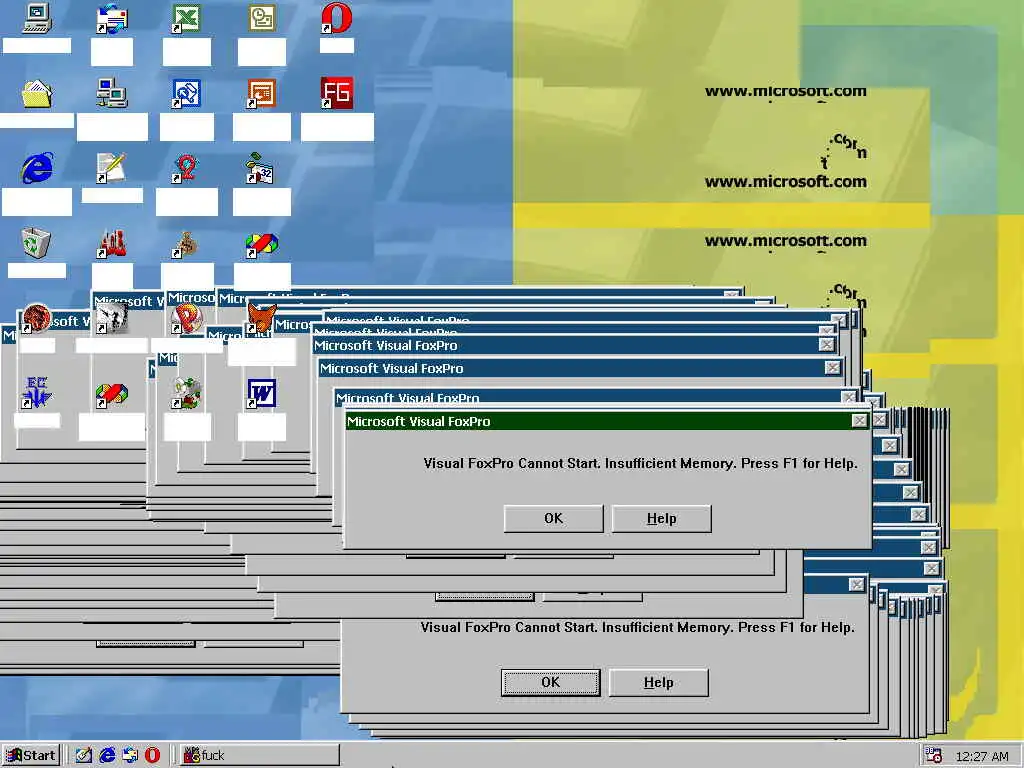Select the notepad-with-pencil desktop shortcut
Image resolution: width=1024 pixels, height=768 pixels.
point(112,168)
